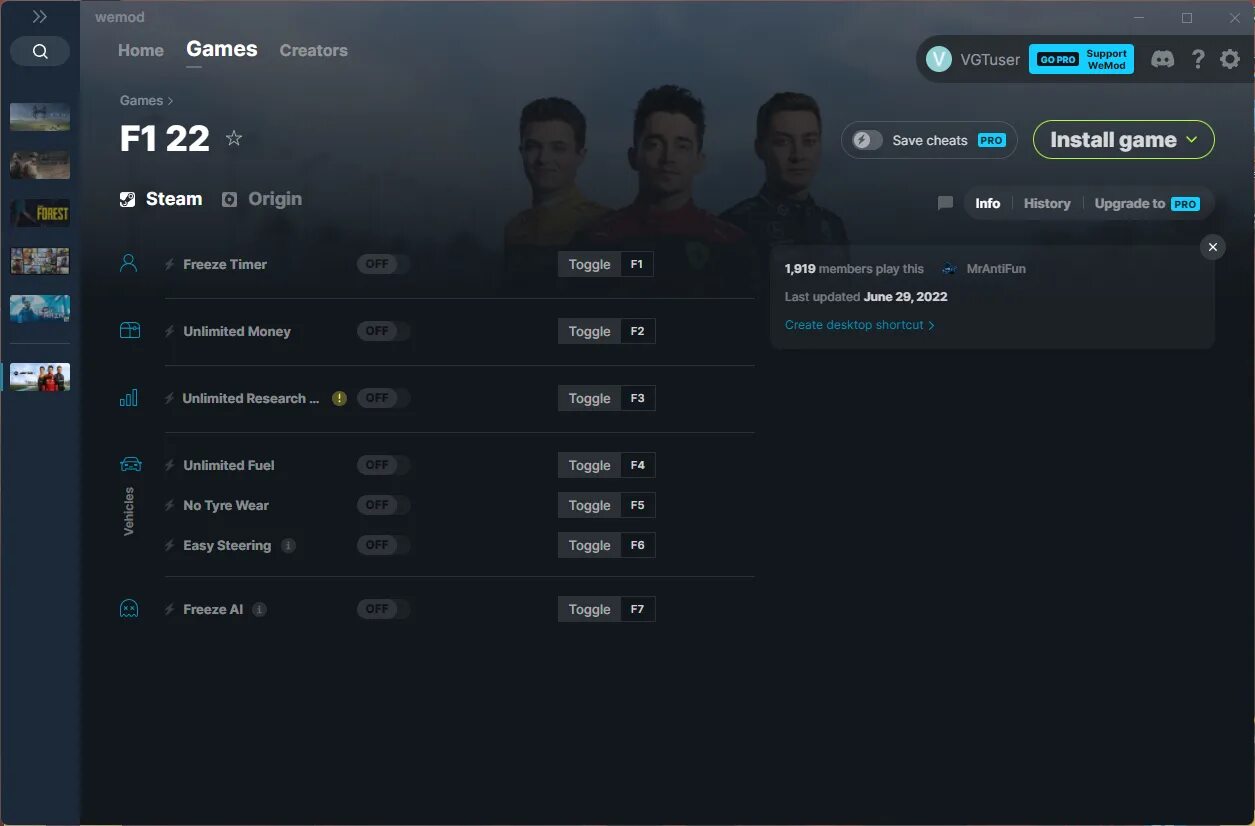Image resolution: width=1255 pixels, height=826 pixels.
Task: Show the Unlimited Research warning icon
Action: coord(339,398)
